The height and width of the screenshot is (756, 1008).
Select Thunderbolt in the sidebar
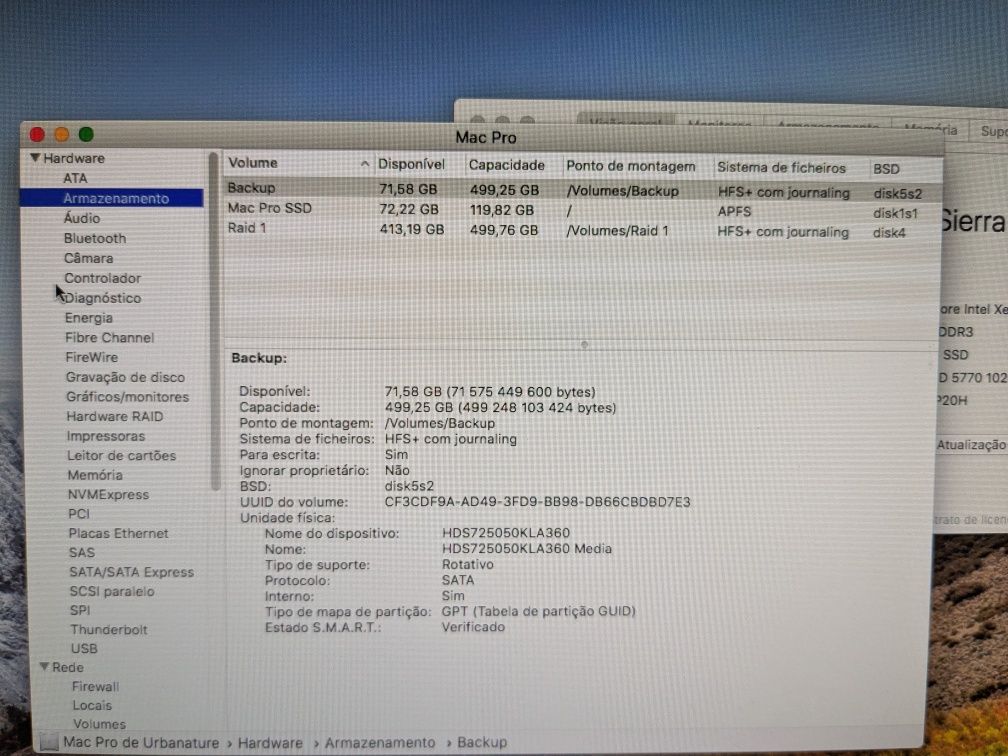(x=109, y=629)
